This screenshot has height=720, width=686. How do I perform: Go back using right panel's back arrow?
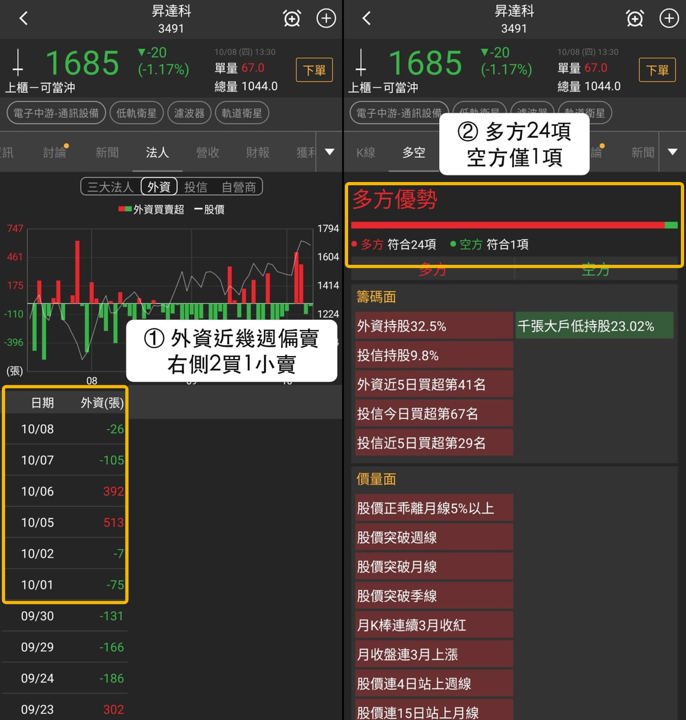(x=366, y=18)
